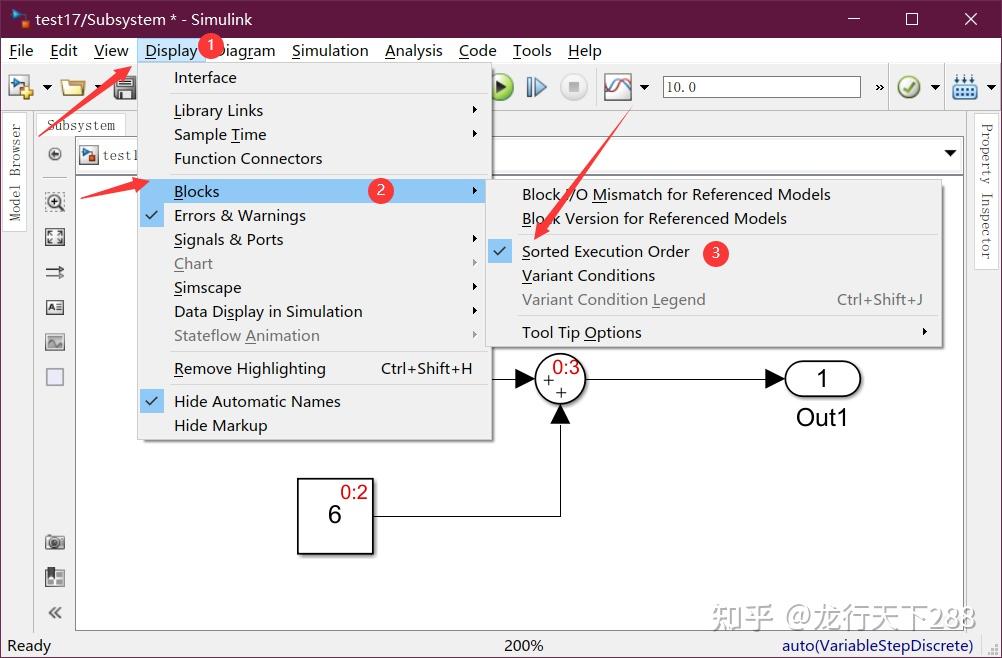Open the Build Model dropdown arrow

click(991, 87)
